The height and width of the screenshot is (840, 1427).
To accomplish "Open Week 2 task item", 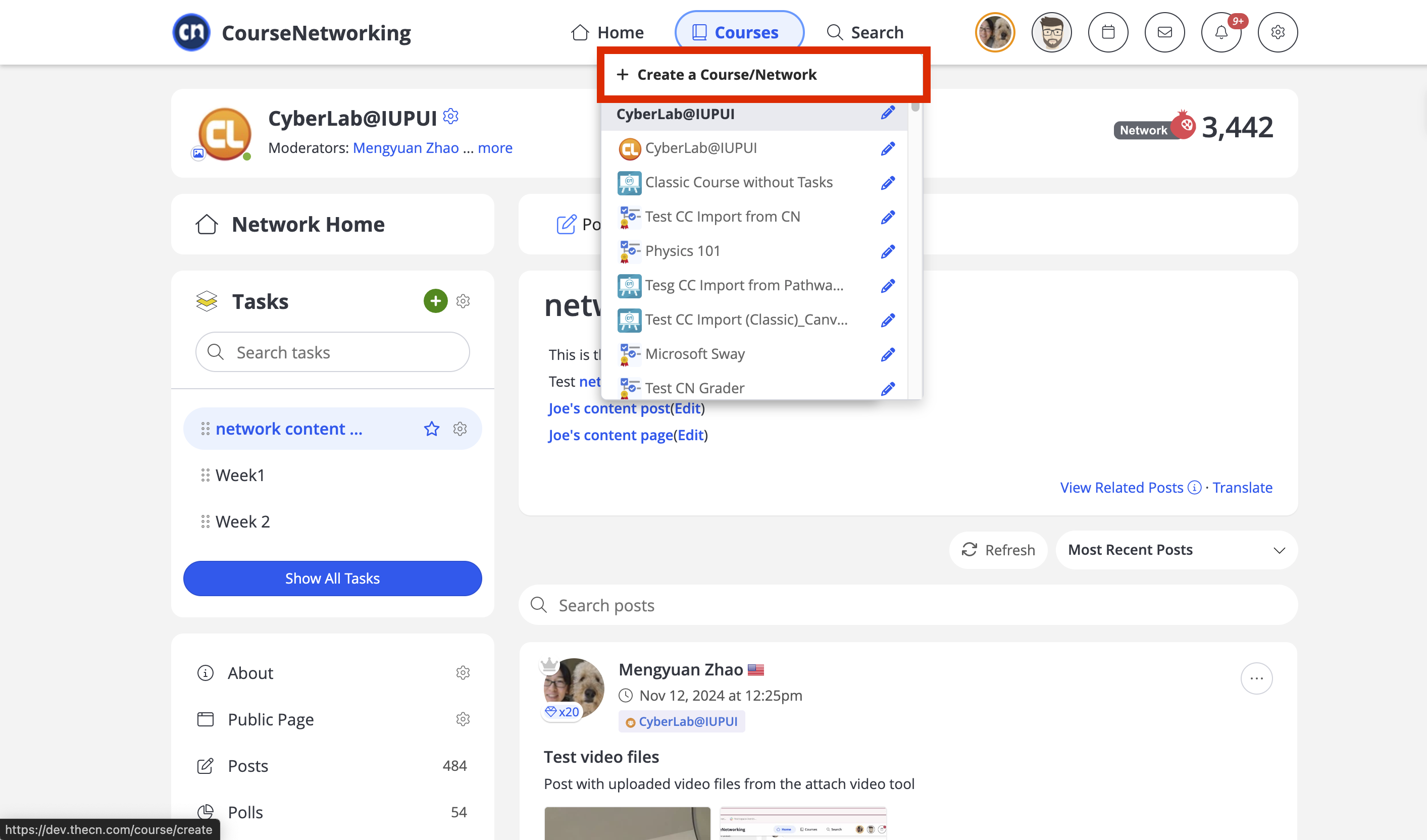I will [x=242, y=521].
